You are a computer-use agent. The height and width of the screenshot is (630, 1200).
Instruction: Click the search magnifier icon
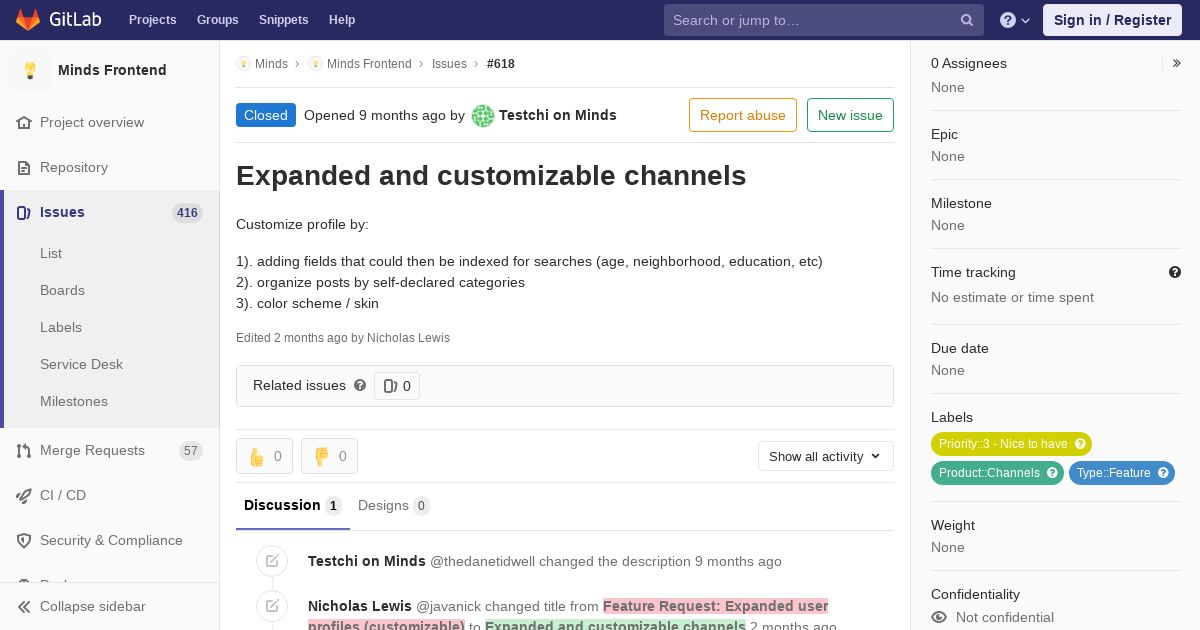pyautogui.click(x=967, y=20)
